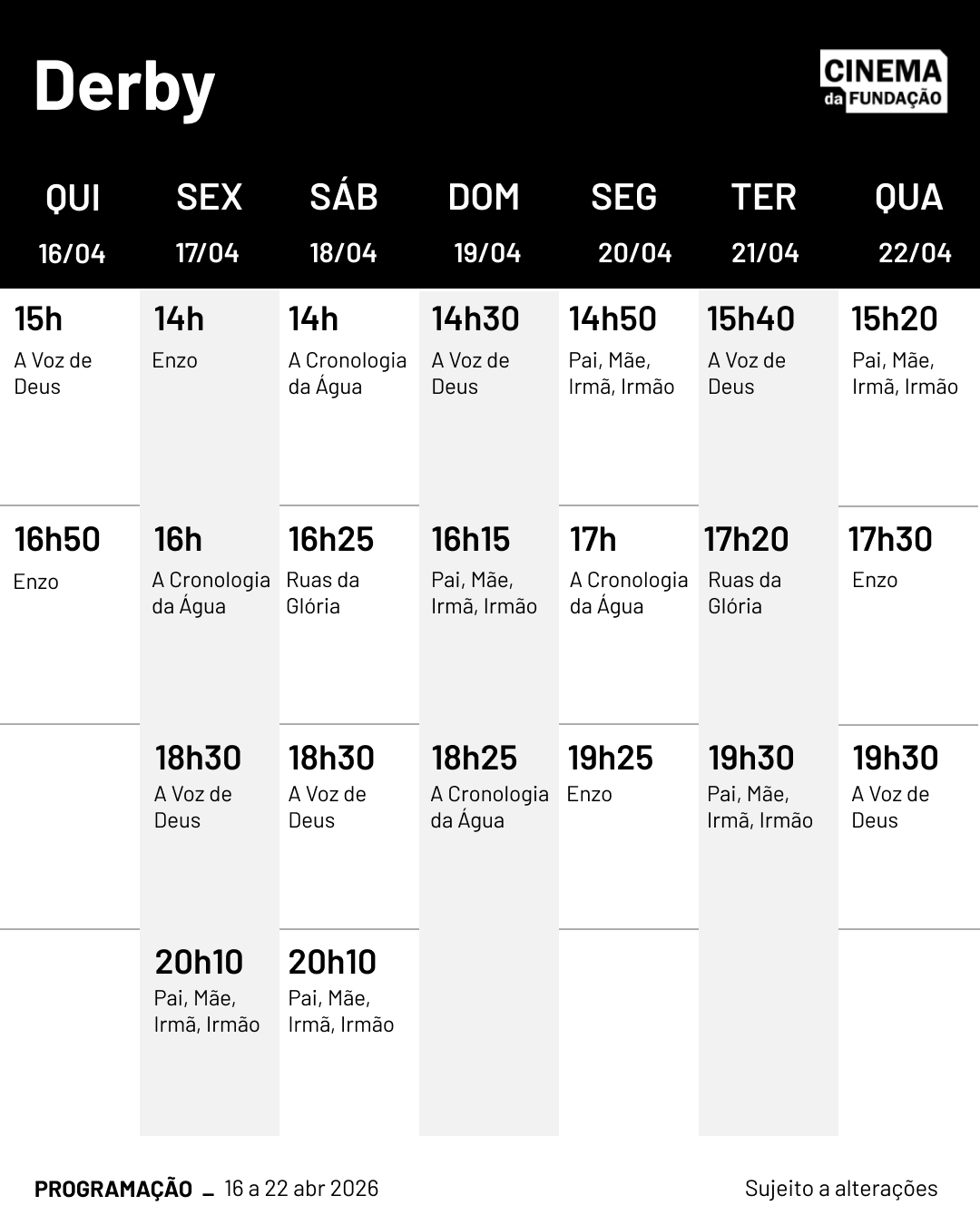Click the Cinema da Fundação logo

pos(883,83)
